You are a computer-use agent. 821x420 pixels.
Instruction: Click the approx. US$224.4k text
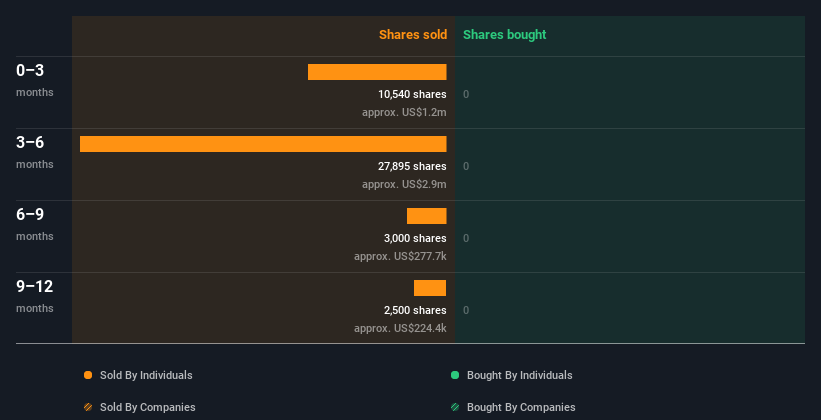coord(400,329)
